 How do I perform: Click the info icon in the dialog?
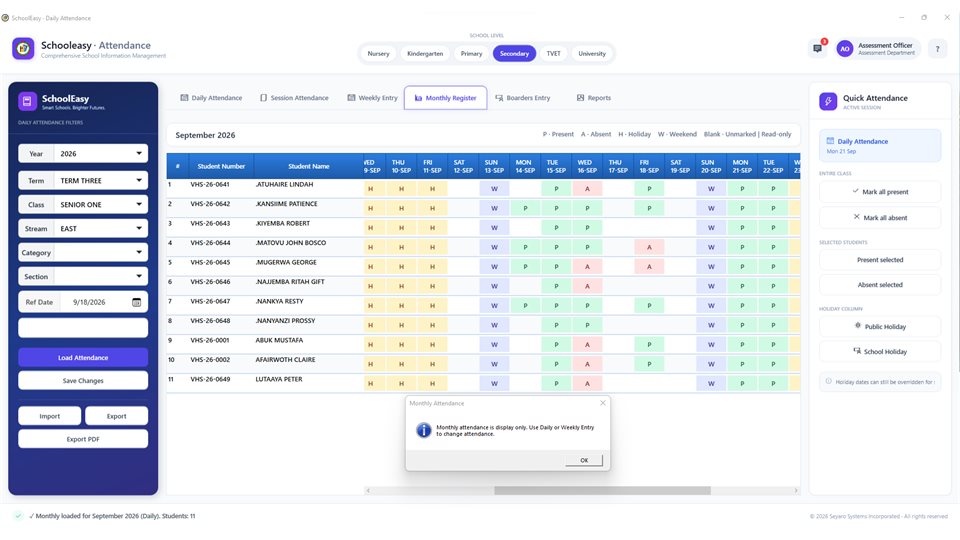(x=424, y=430)
